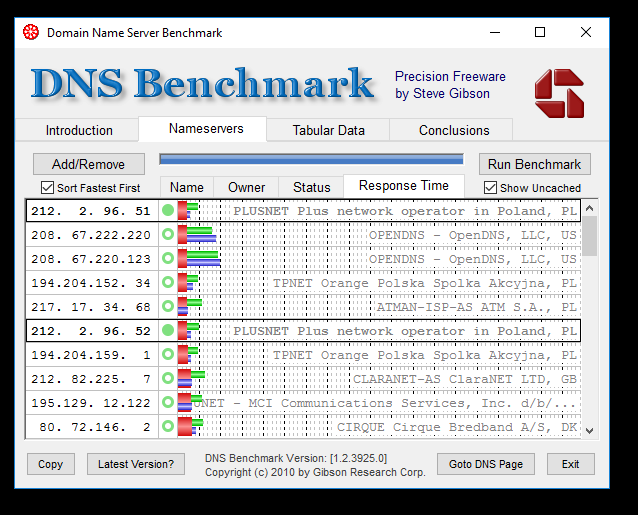Click the benchmark progress bar
Image resolution: width=638 pixels, height=515 pixels.
(x=311, y=159)
